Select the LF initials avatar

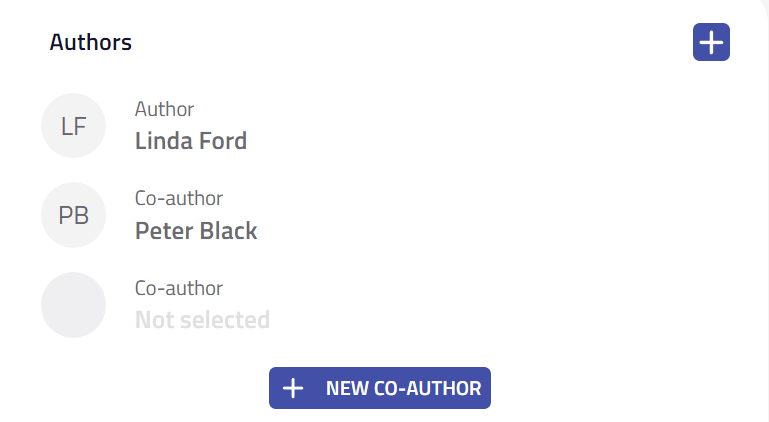click(73, 126)
